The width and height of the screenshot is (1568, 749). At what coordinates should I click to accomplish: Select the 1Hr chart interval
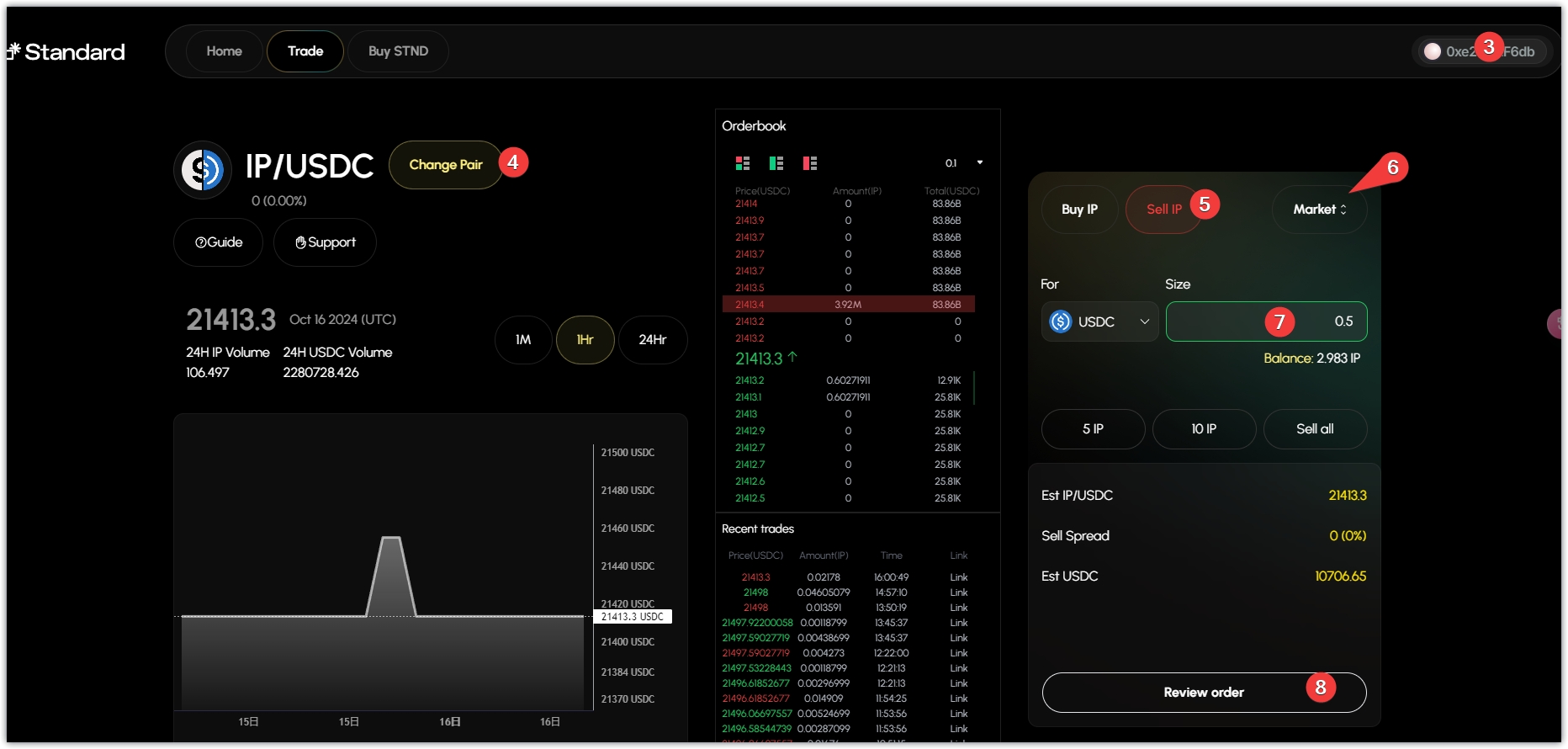click(585, 340)
